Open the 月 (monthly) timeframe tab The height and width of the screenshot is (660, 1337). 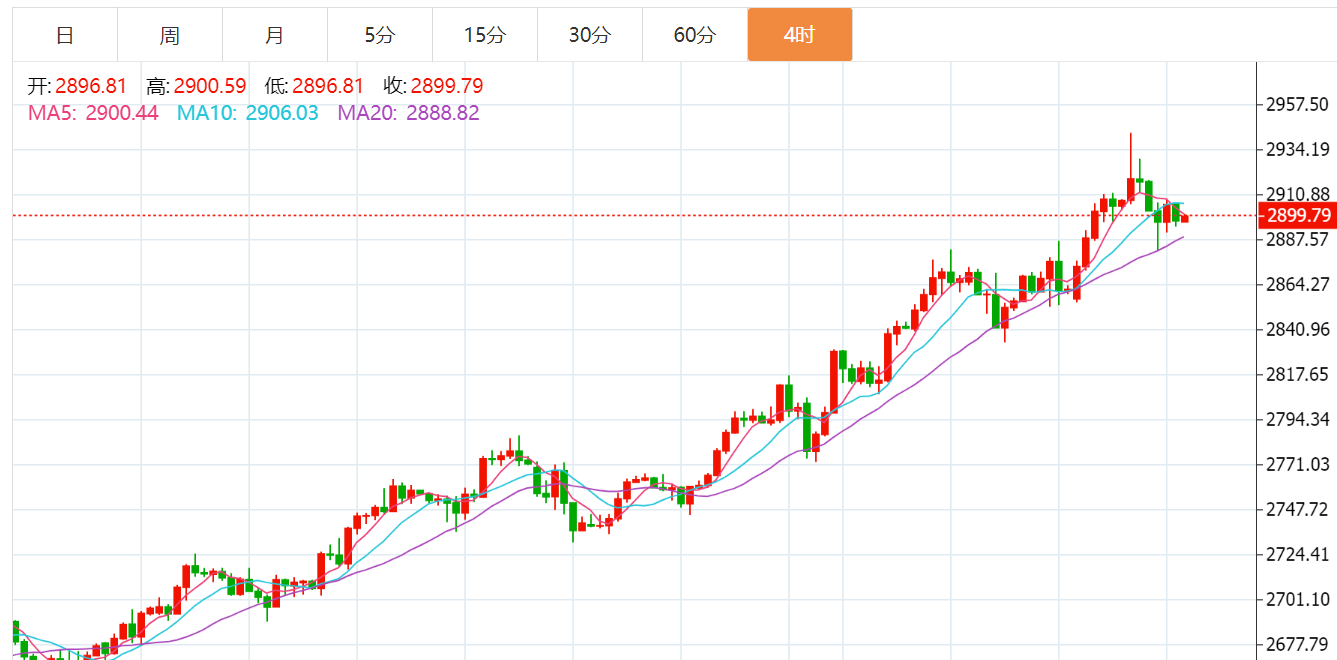click(275, 35)
